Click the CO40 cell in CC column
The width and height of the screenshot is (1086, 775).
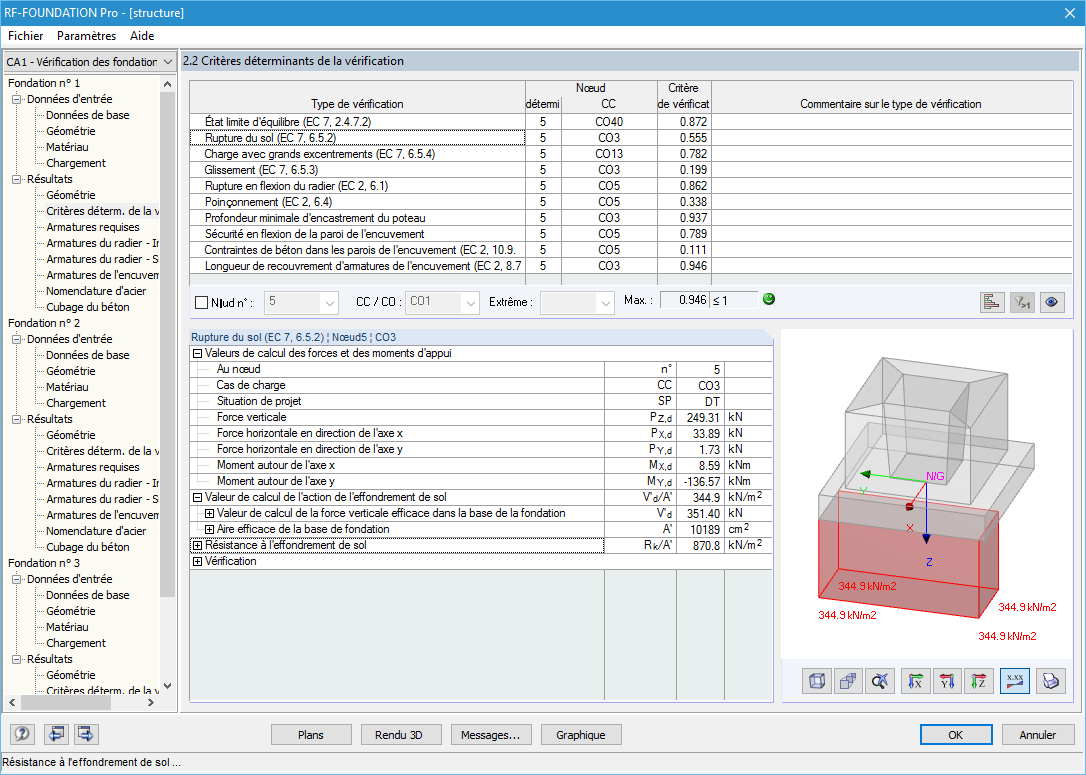point(609,122)
